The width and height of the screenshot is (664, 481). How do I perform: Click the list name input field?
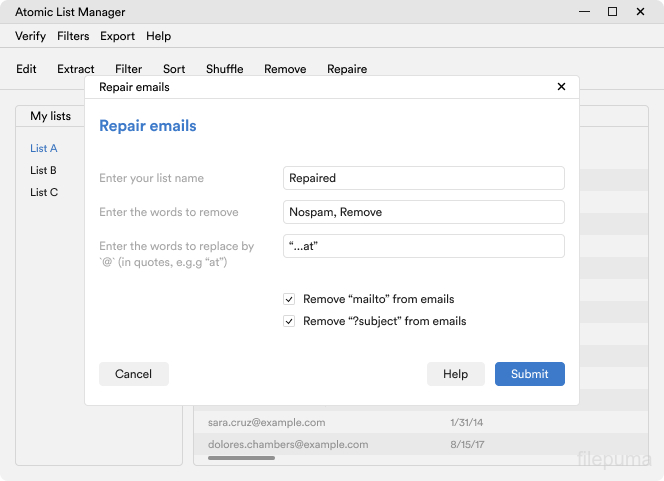424,178
